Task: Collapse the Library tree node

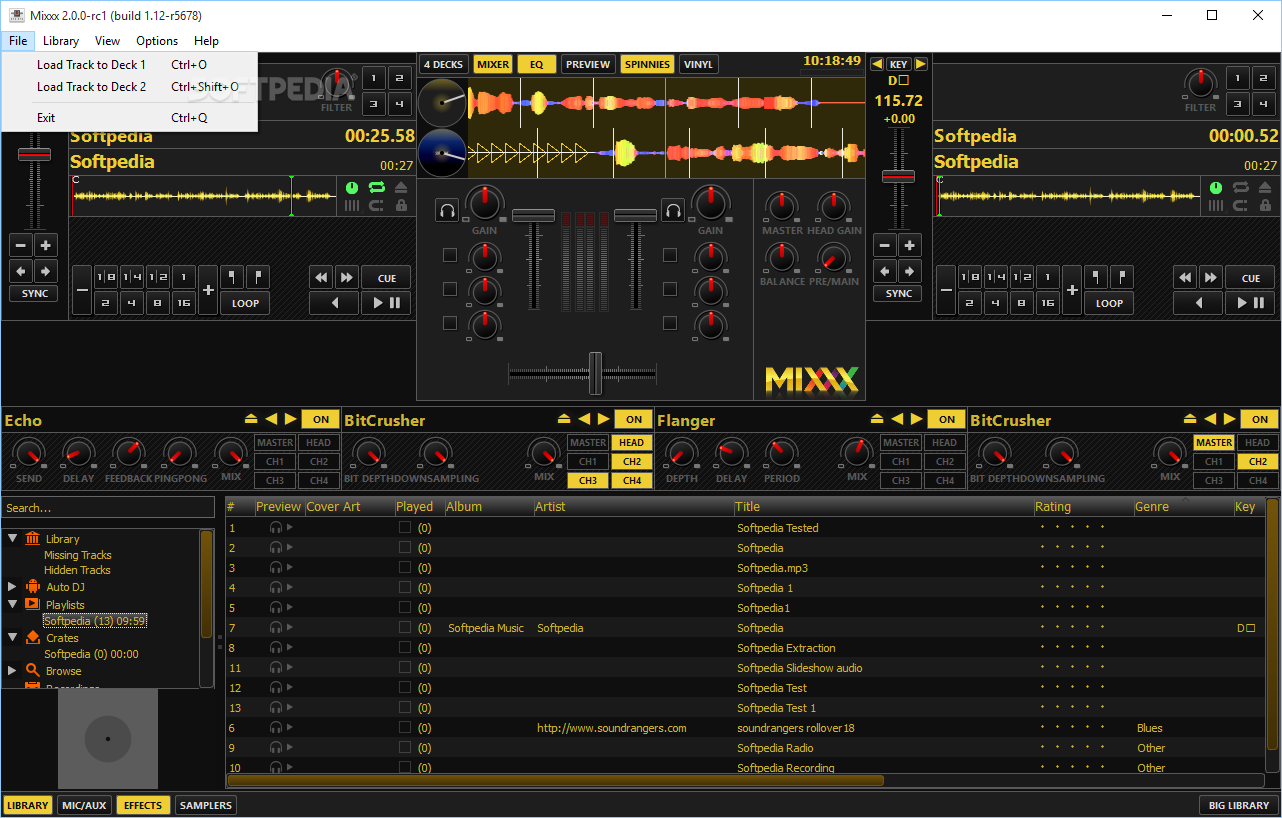Action: click(x=13, y=538)
